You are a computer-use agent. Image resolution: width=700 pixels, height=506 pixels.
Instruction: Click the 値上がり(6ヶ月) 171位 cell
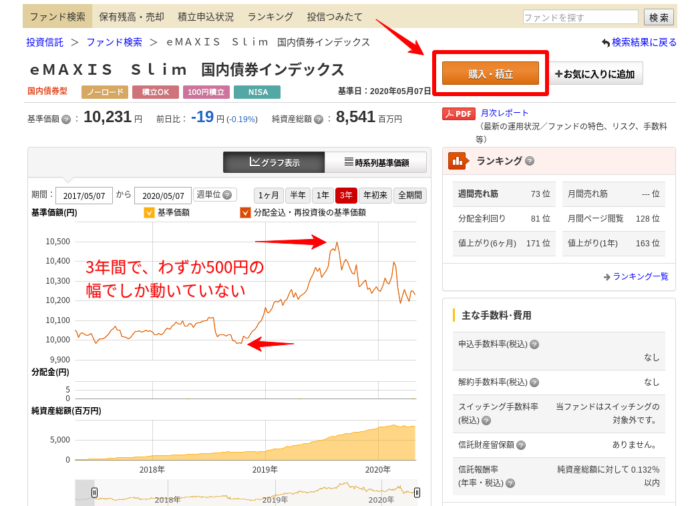coord(504,243)
